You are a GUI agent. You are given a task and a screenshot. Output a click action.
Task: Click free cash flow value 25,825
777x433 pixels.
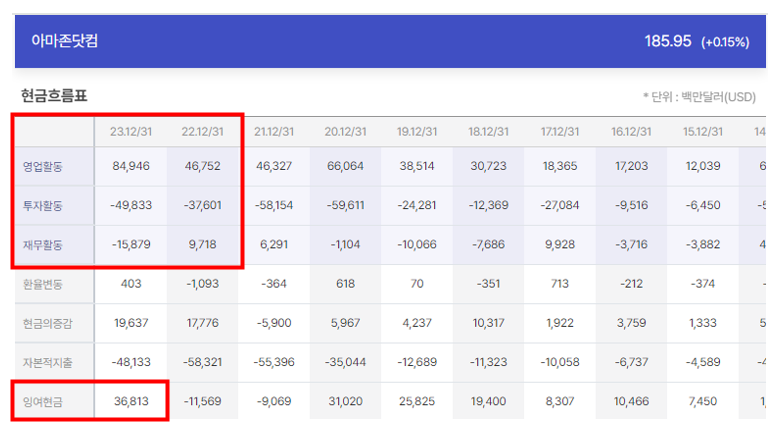tap(417, 401)
